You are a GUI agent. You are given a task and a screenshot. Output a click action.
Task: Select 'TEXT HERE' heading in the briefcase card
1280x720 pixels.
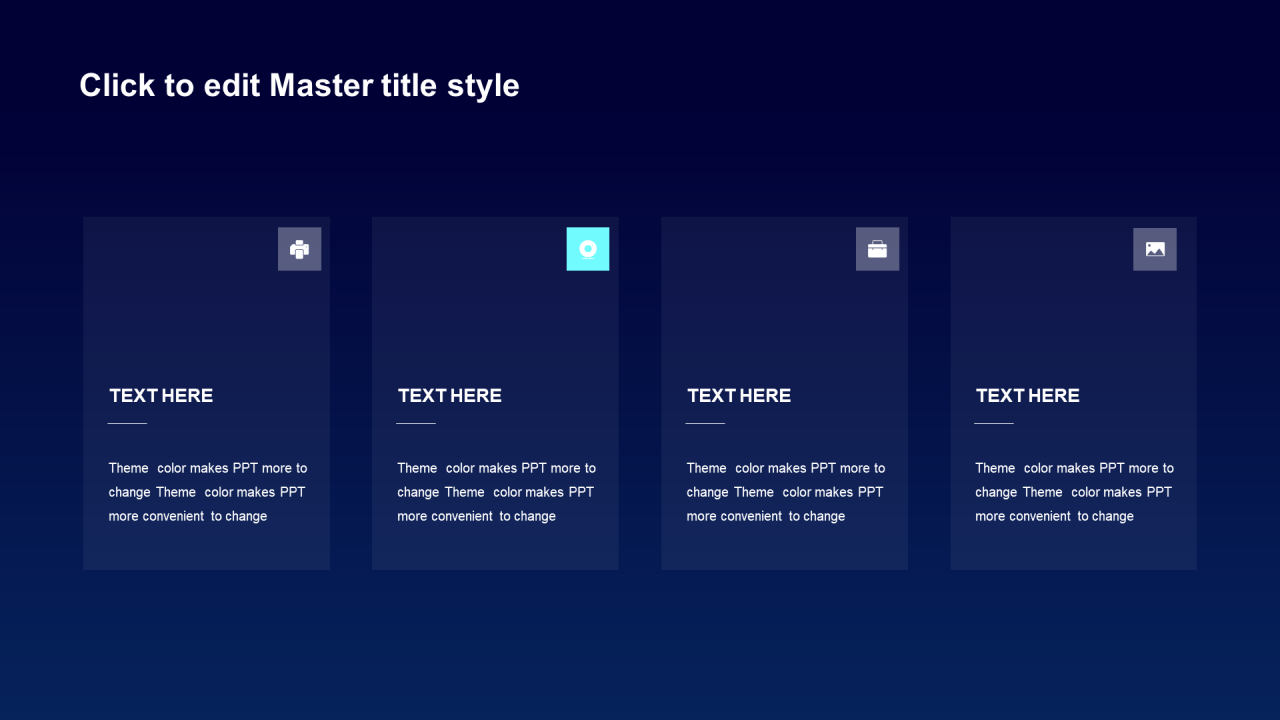point(739,396)
